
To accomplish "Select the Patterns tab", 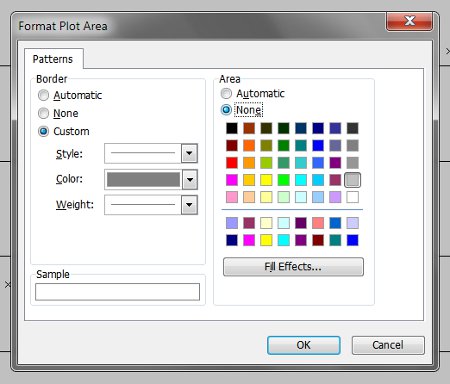I will click(53, 59).
